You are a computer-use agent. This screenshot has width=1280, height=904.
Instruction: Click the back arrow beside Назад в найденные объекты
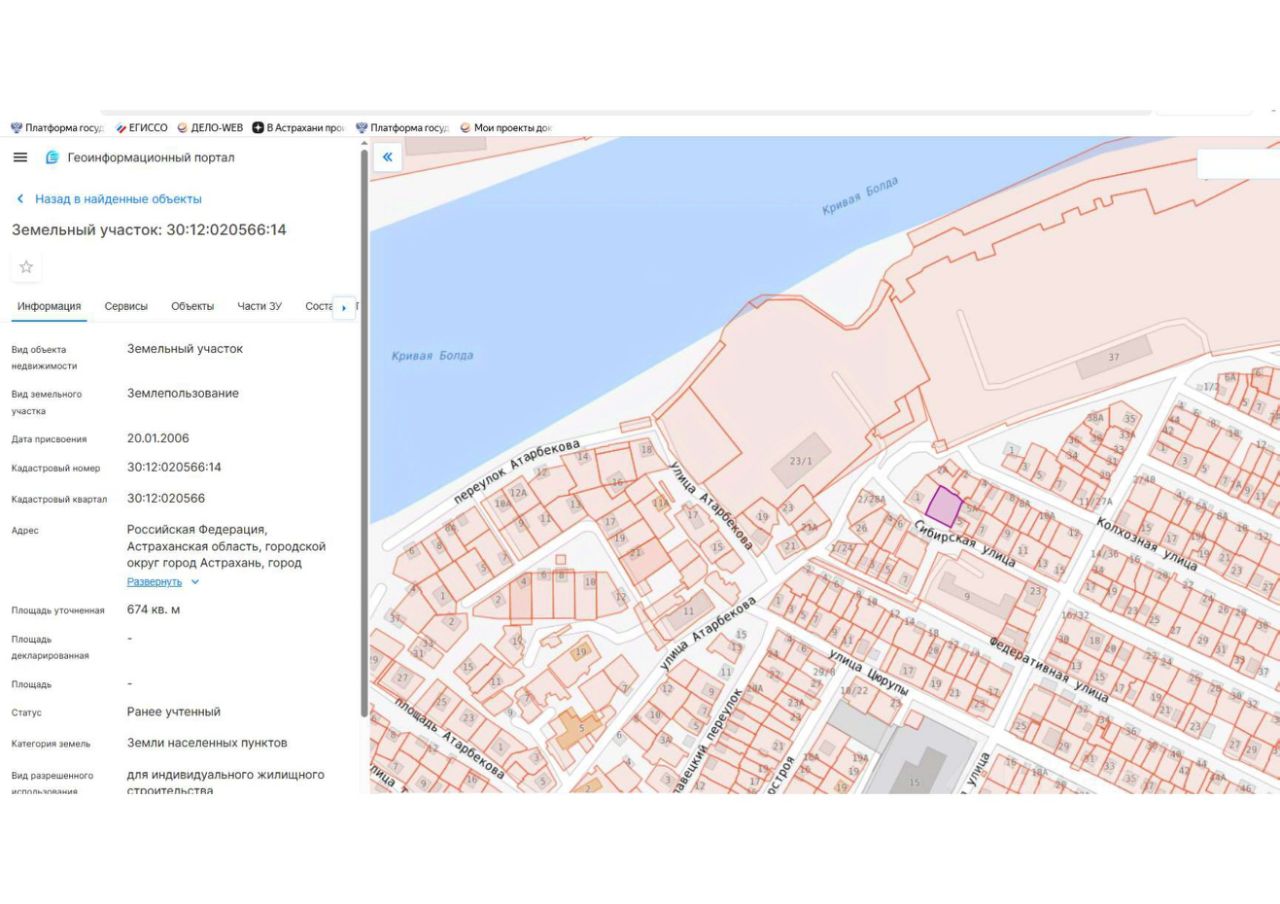tap(20, 199)
